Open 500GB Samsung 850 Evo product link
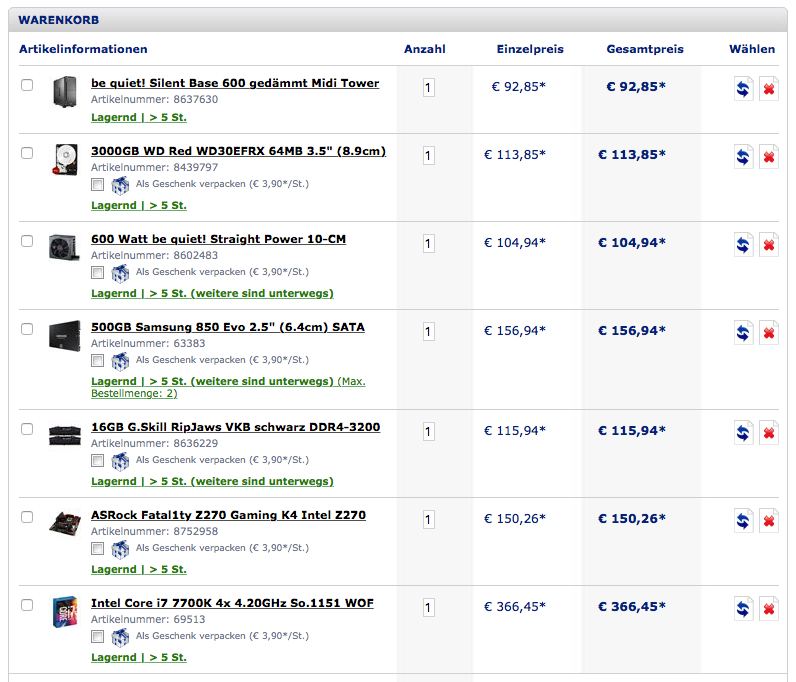 tap(227, 327)
